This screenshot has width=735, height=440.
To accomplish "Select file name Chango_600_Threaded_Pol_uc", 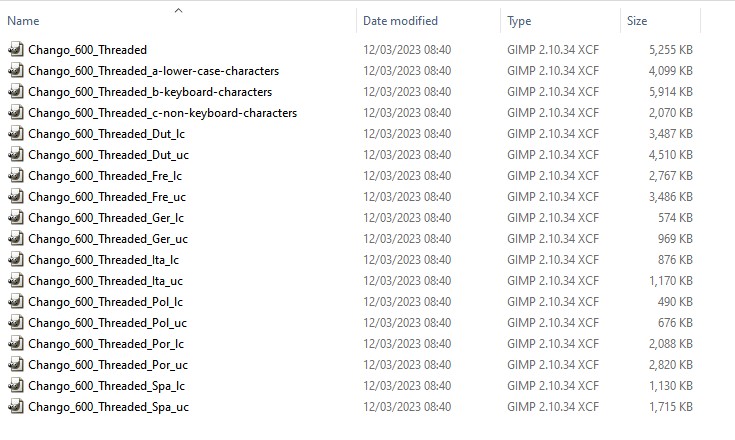I will click(x=107, y=323).
